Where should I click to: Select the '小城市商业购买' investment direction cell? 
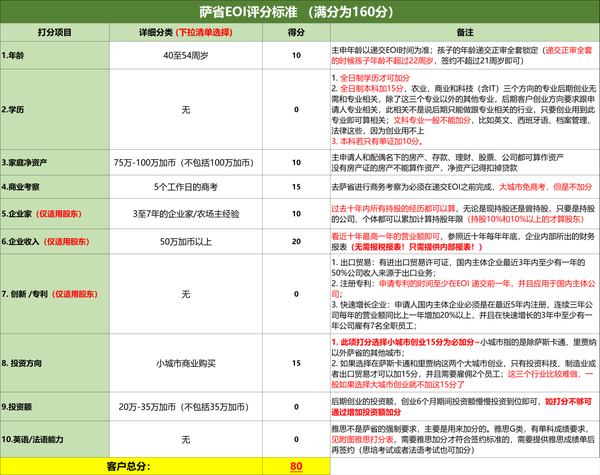tap(186, 363)
